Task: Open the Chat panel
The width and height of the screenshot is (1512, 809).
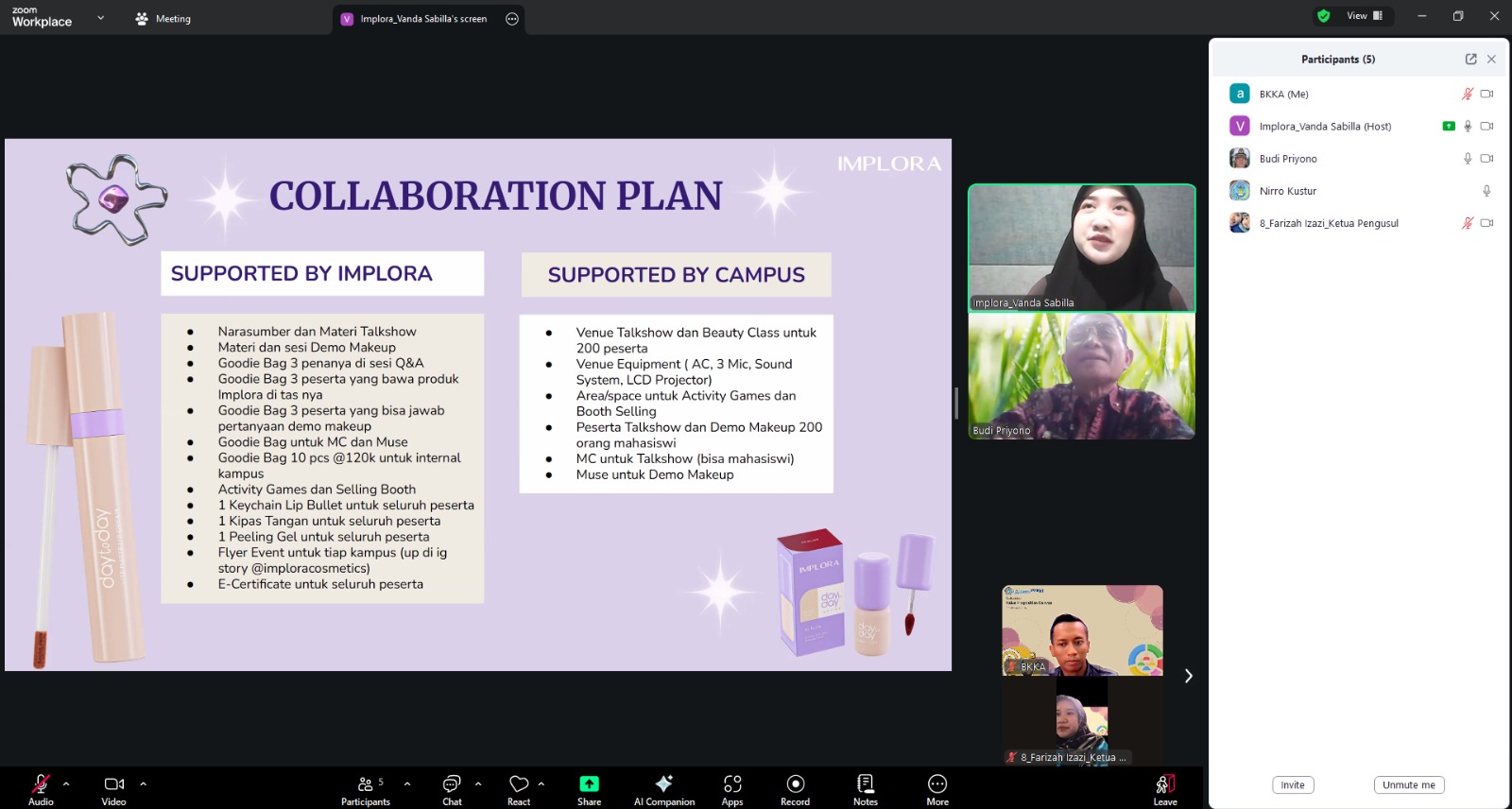Action: (x=452, y=789)
